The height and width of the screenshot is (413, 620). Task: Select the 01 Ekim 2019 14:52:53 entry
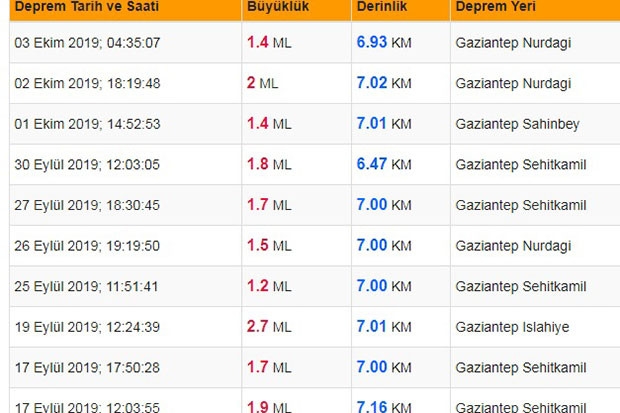[87, 125]
